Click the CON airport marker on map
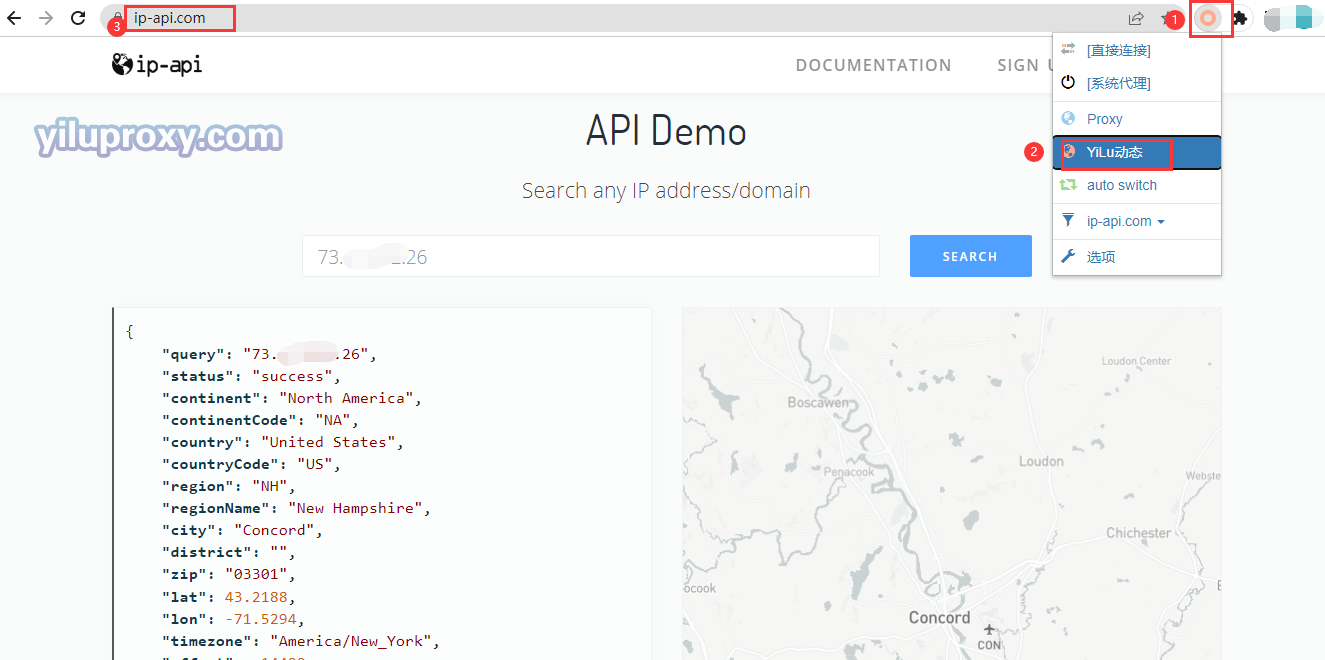 pyautogui.click(x=989, y=636)
